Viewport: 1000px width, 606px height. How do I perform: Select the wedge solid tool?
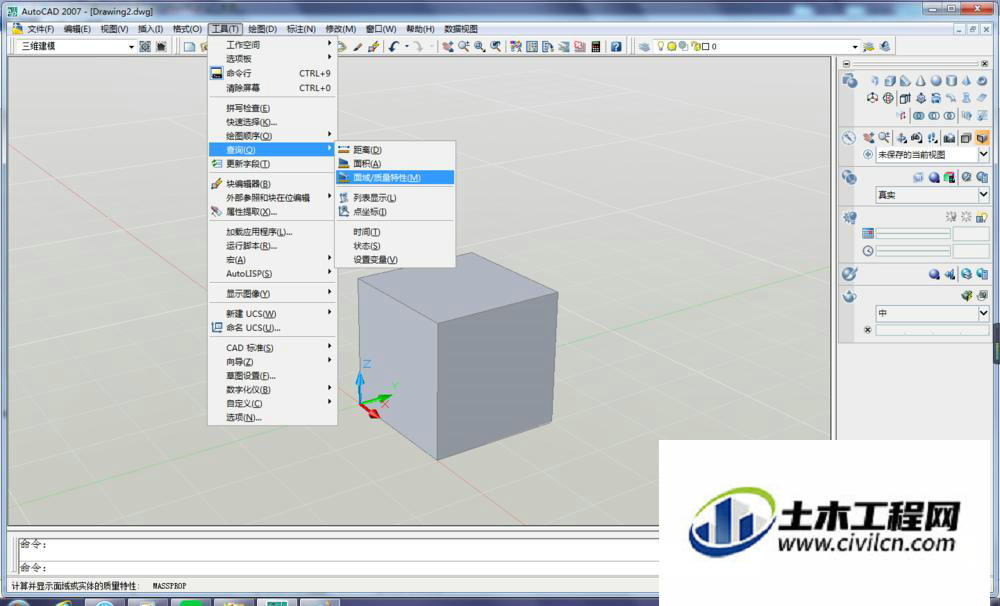tap(905, 80)
